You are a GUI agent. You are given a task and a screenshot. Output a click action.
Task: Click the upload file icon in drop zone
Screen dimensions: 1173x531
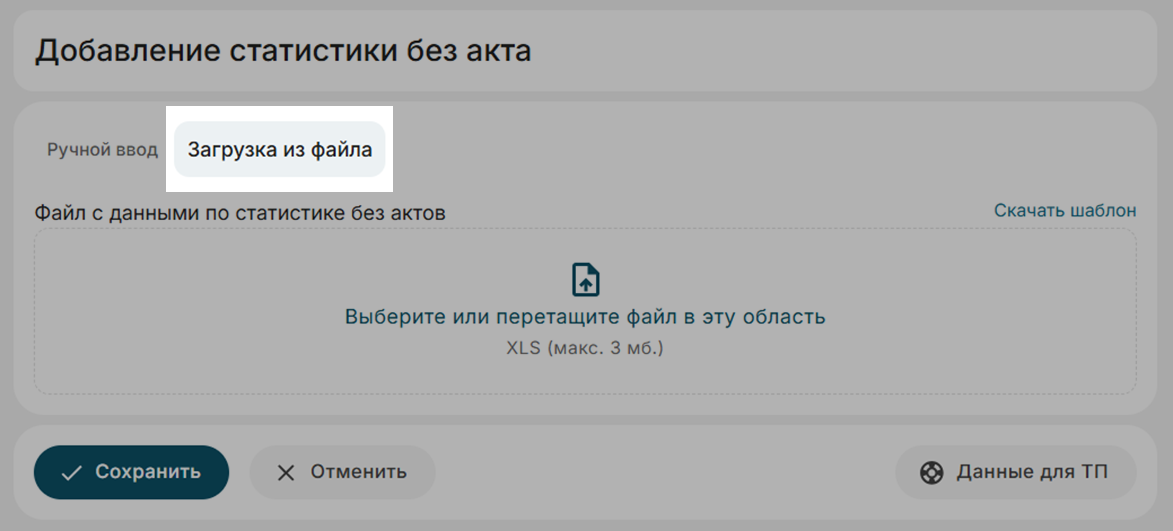click(585, 280)
